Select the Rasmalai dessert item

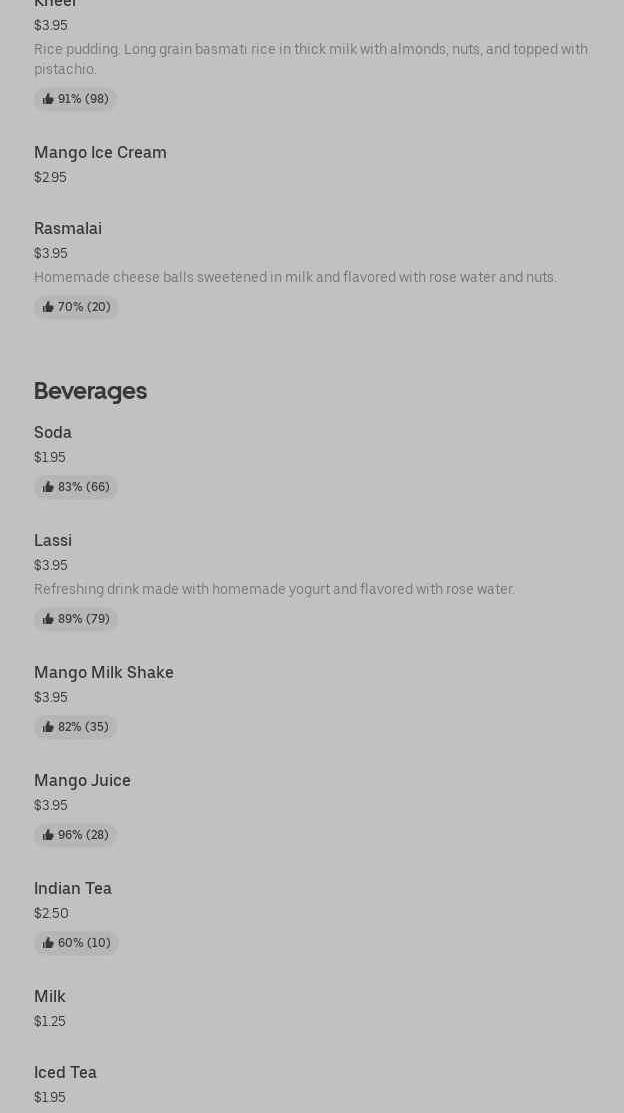pyautogui.click(x=68, y=229)
